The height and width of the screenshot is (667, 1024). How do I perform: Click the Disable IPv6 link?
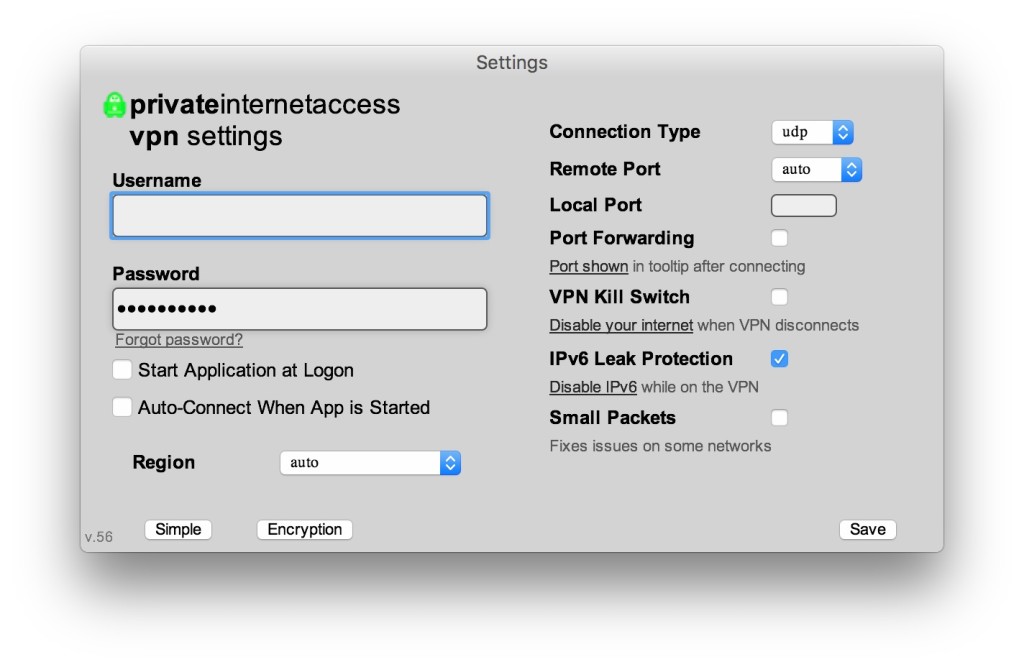tap(593, 387)
